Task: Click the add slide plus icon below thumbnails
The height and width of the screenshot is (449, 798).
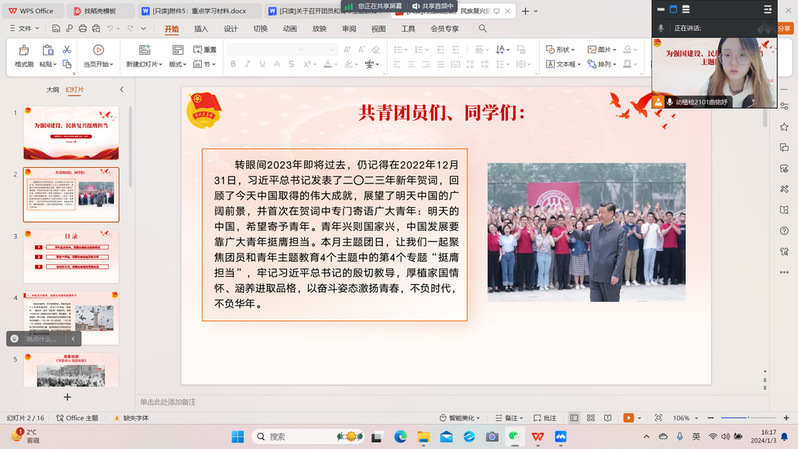Action: tap(68, 397)
